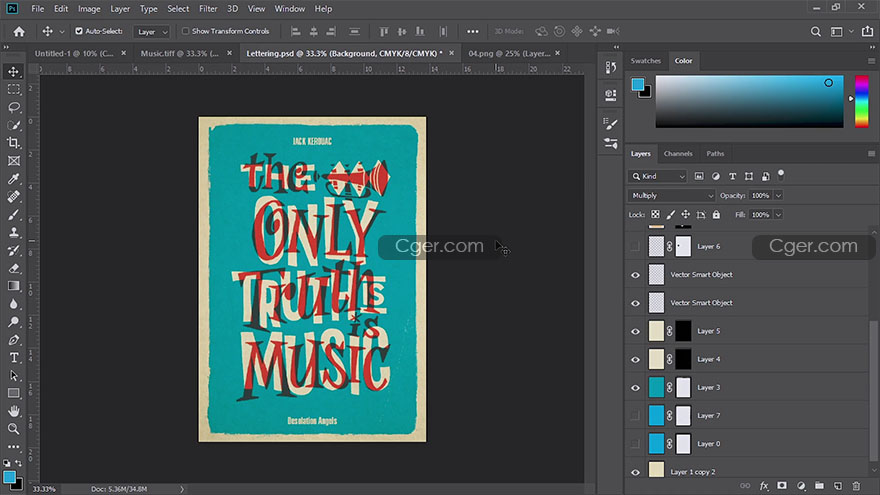Select the Rectangle shape tool
The width and height of the screenshot is (880, 495).
pyautogui.click(x=13, y=393)
